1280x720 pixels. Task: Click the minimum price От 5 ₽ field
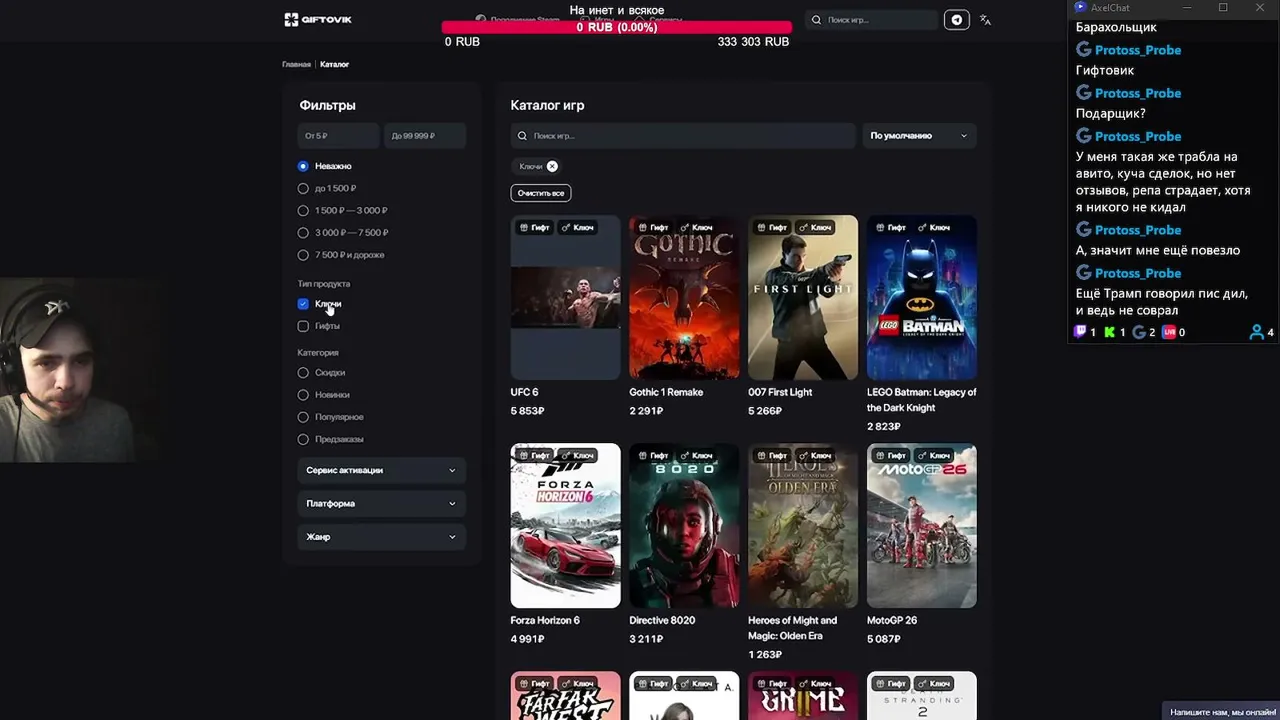(338, 136)
